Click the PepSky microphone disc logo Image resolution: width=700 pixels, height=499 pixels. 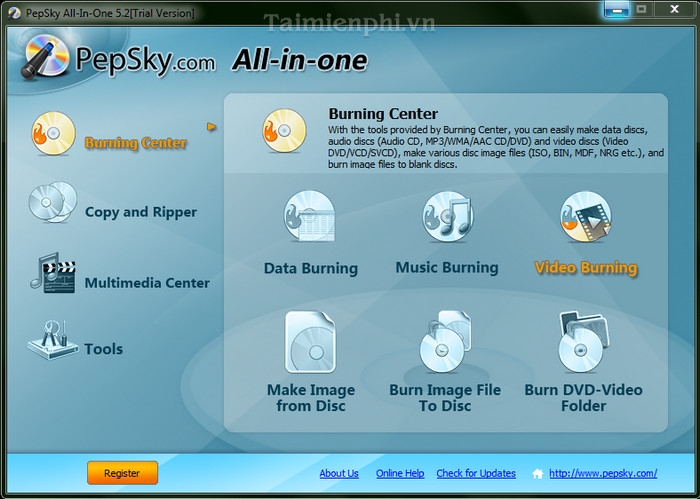[45, 58]
